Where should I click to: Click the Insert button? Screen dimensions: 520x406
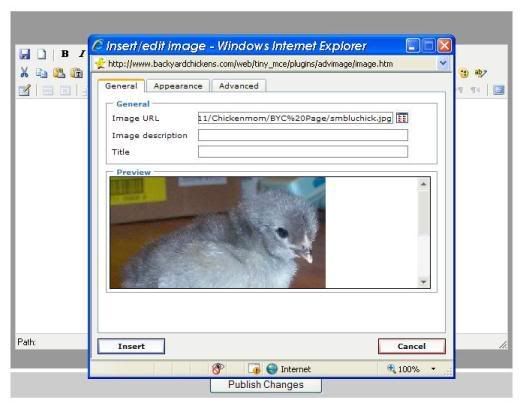[x=131, y=346]
